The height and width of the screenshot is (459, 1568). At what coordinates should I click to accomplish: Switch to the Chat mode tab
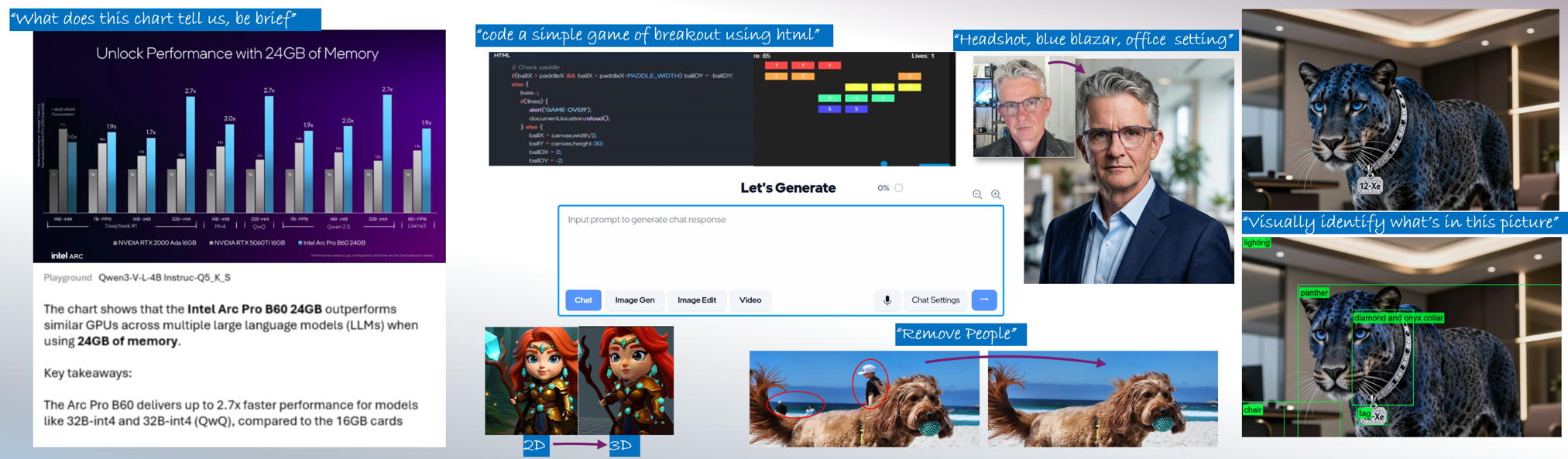[x=583, y=300]
